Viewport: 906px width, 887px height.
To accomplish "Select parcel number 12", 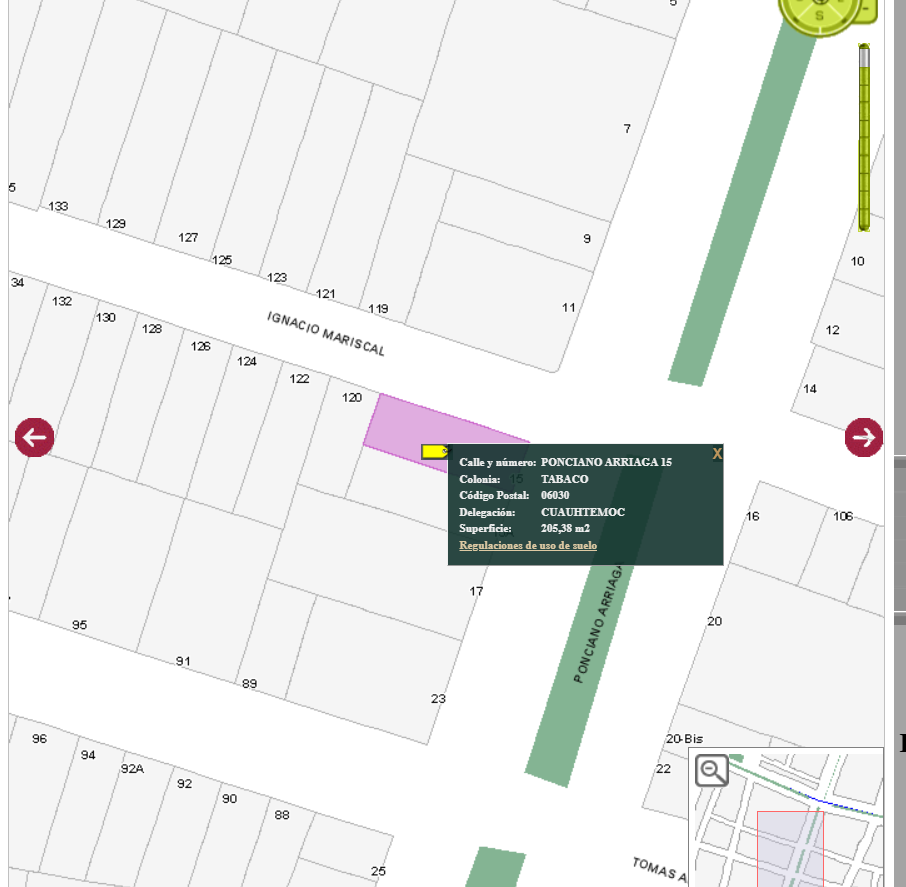I will tap(833, 330).
